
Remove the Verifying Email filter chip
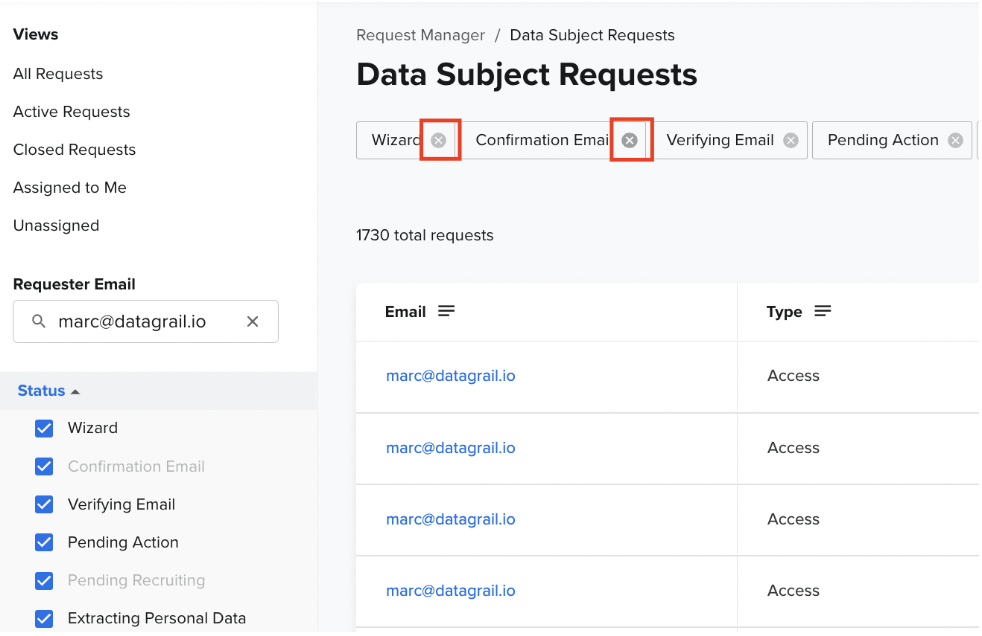tap(791, 140)
